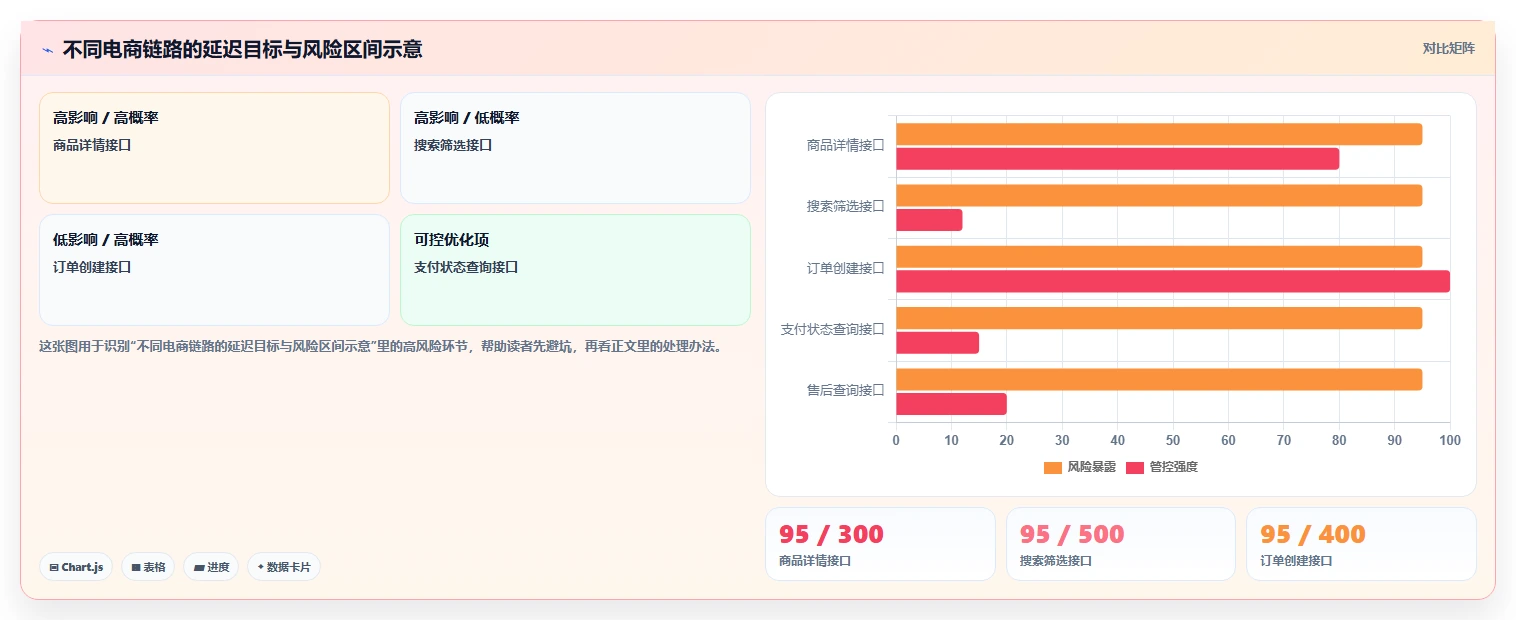Click the orange bar for 订单创建接口
The width and height of the screenshot is (1516, 620).
coord(1159,257)
